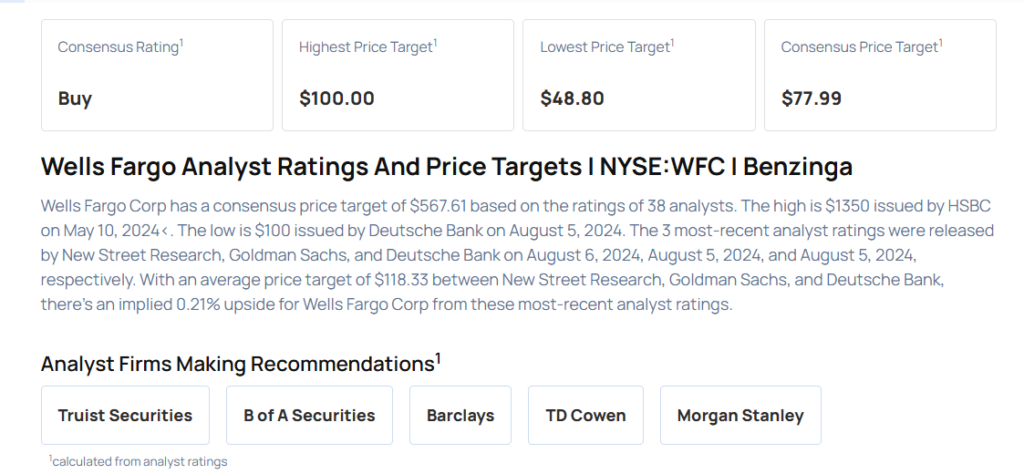Click the Analyst Firms Making Recommendations heading
The width and height of the screenshot is (1024, 474).
[x=237, y=363]
